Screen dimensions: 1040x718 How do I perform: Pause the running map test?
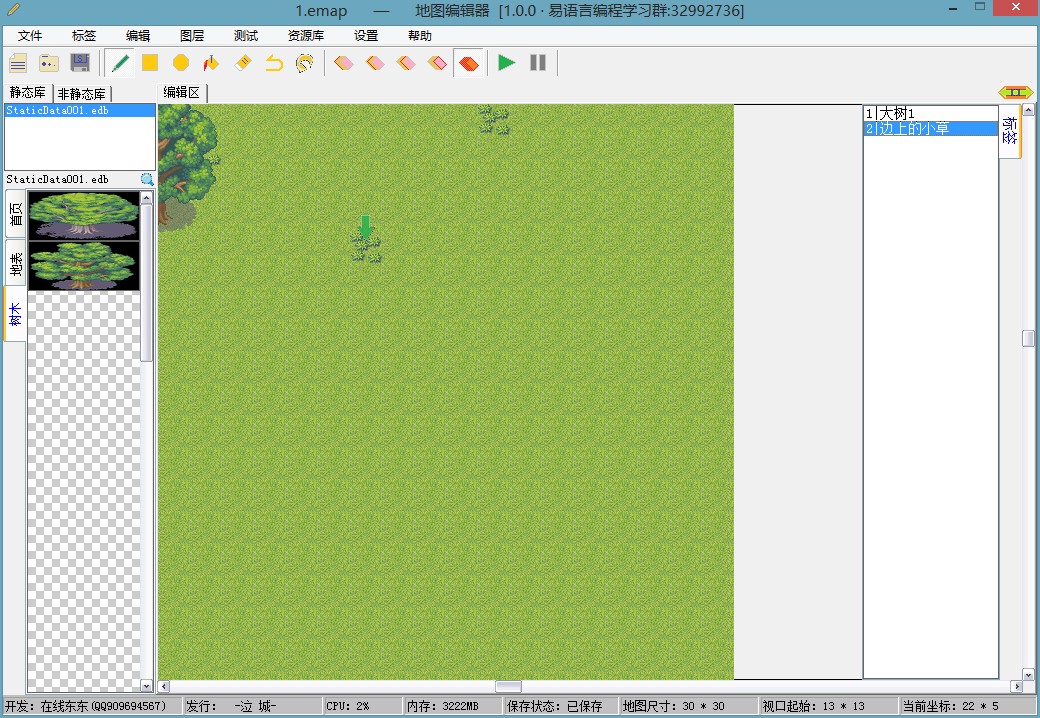tap(538, 63)
